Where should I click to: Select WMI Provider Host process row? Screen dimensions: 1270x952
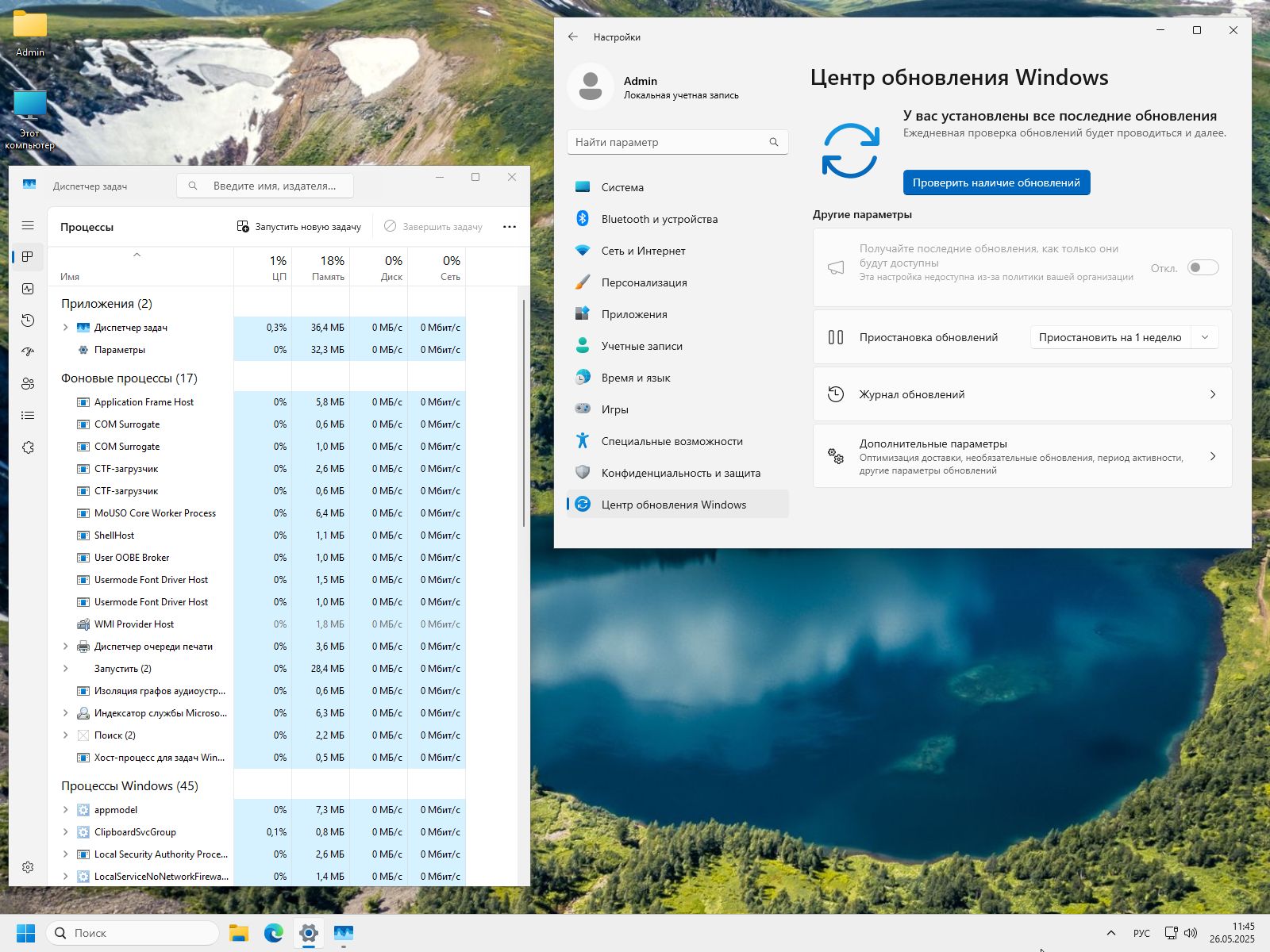tap(257, 624)
